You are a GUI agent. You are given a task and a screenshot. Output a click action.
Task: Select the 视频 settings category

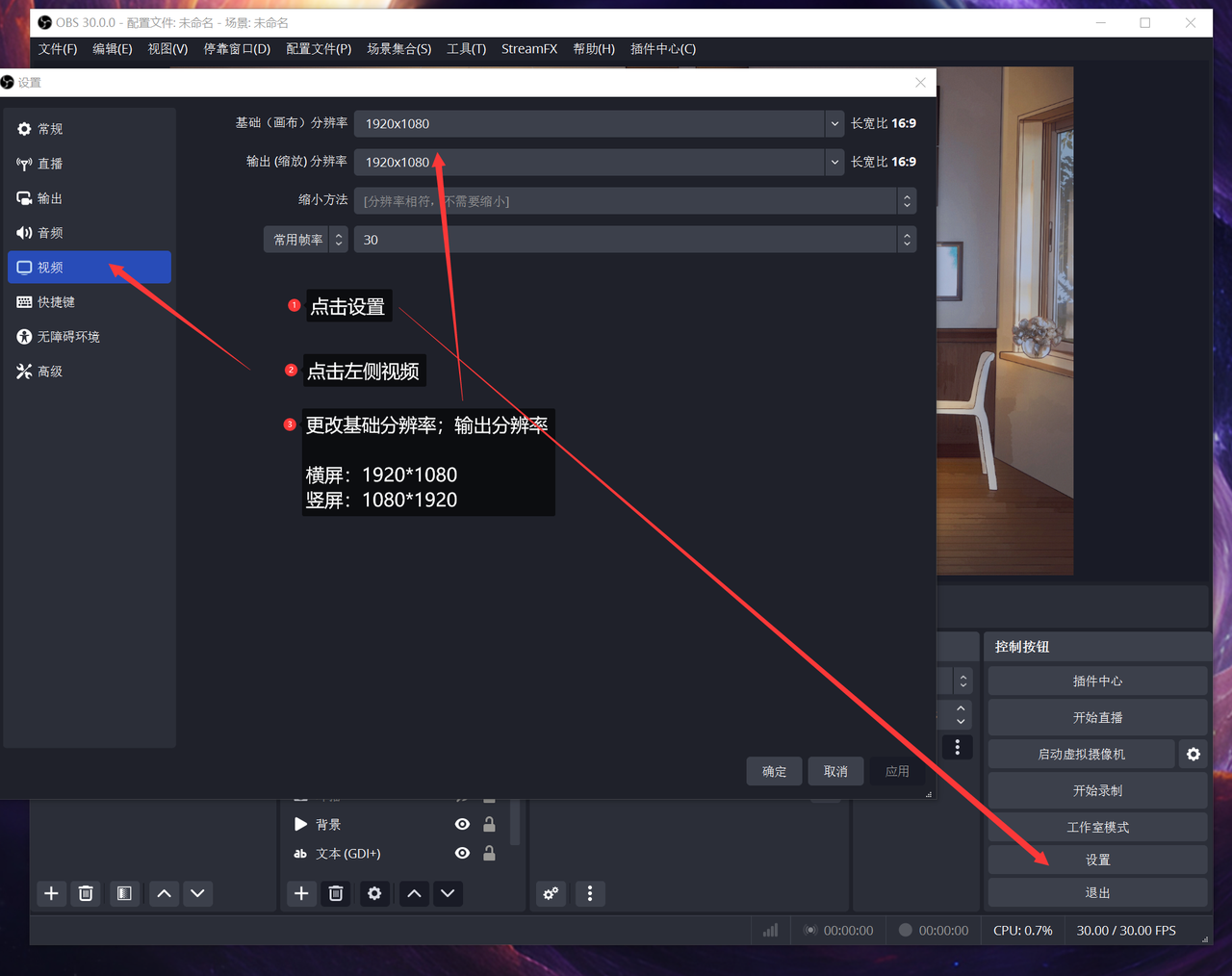(x=89, y=268)
